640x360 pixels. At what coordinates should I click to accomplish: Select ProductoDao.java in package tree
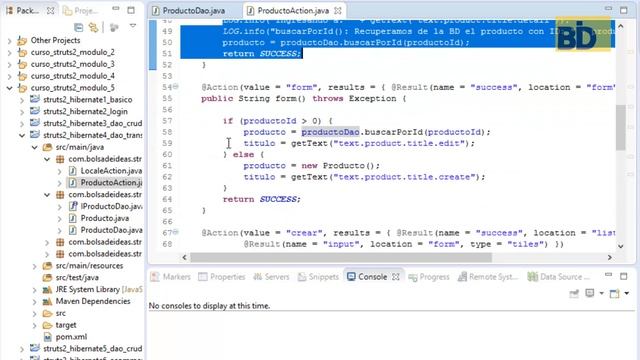click(x=111, y=230)
